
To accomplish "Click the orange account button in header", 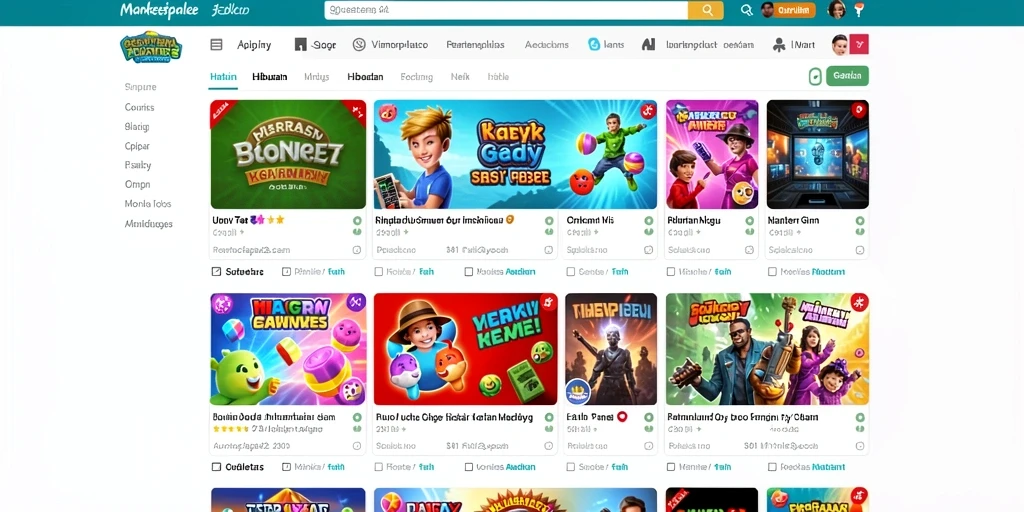I will coord(794,10).
